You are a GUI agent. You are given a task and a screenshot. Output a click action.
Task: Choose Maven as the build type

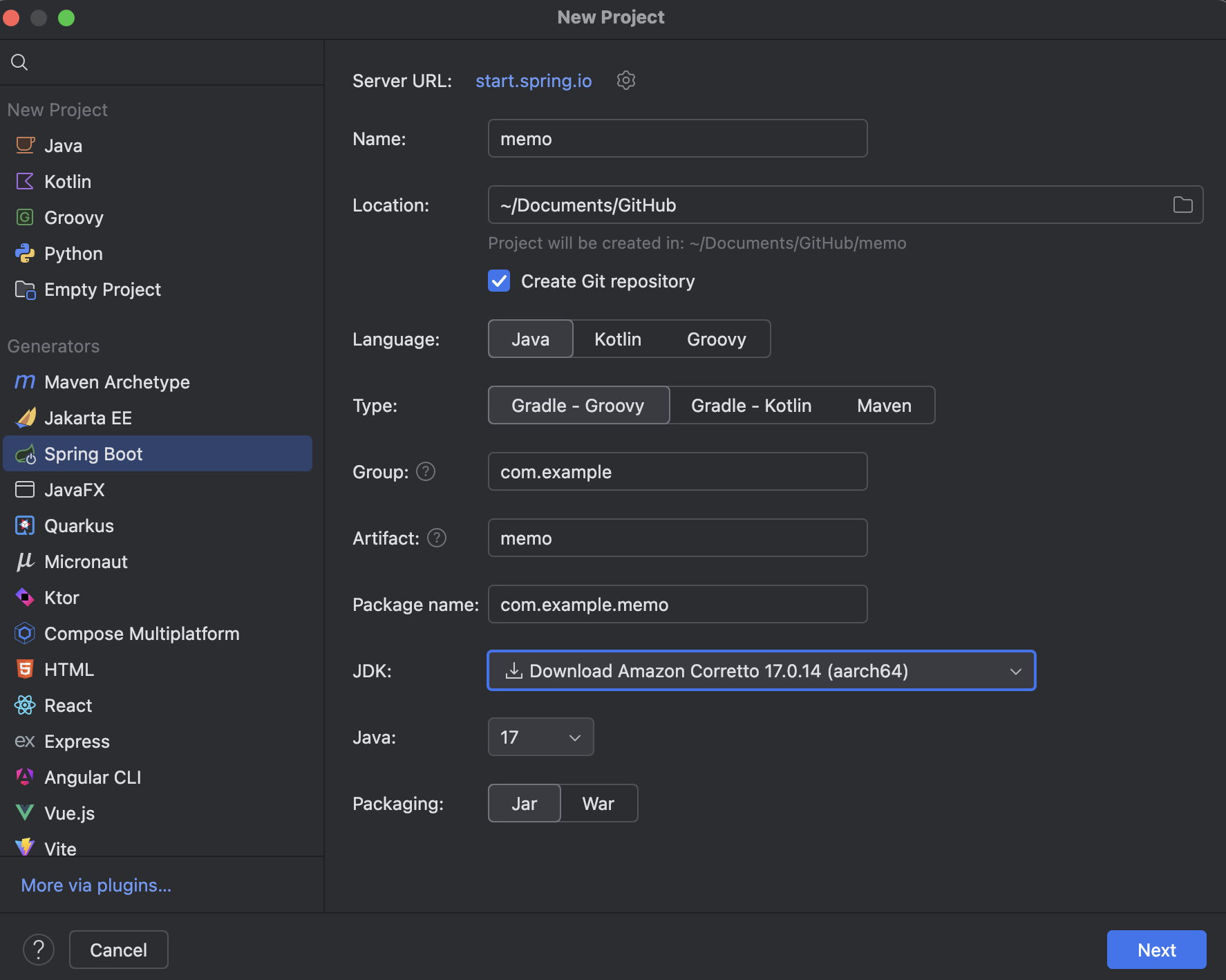pos(883,406)
